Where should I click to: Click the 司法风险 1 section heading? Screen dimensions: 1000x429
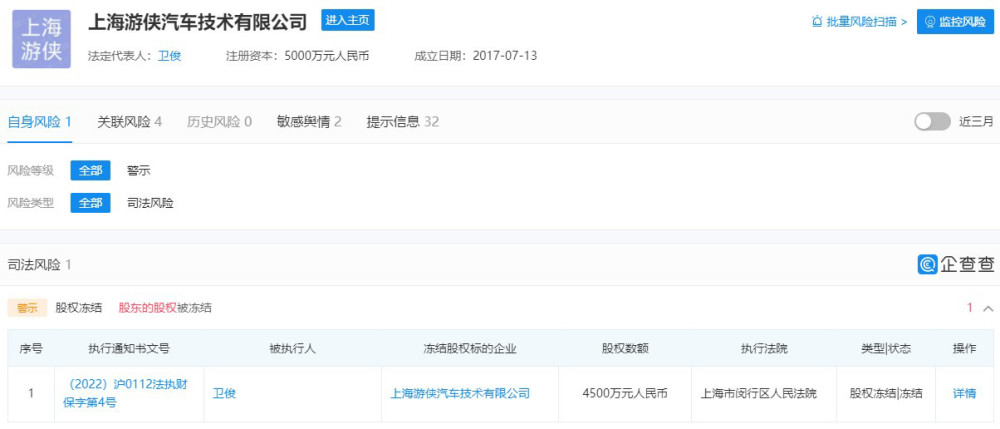coord(40,265)
